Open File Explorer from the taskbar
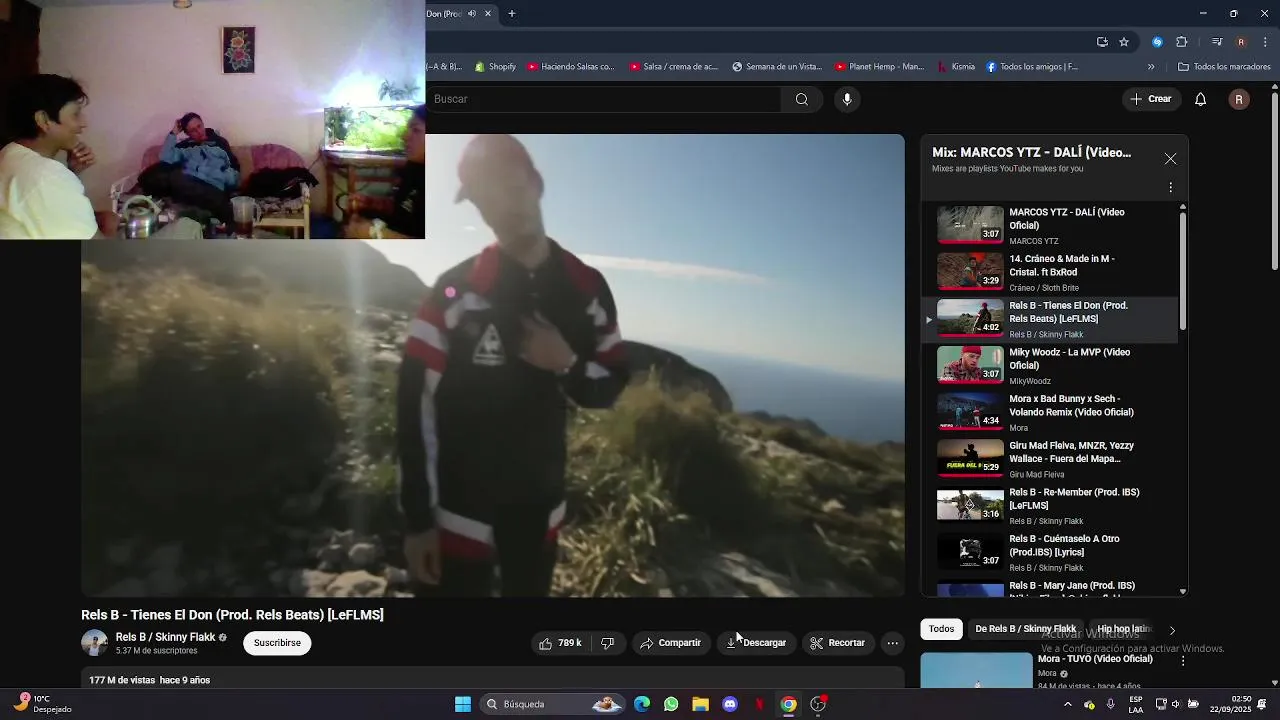This screenshot has width=1280, height=720. click(700, 704)
